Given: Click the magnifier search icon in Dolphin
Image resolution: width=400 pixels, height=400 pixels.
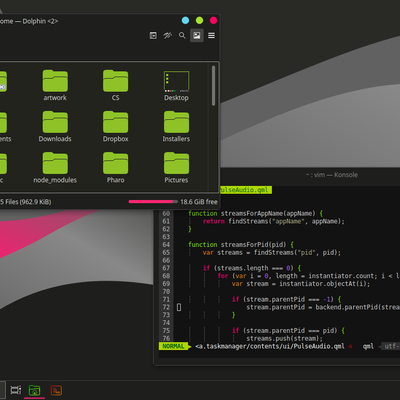Looking at the screenshot, I should pyautogui.click(x=182, y=35).
